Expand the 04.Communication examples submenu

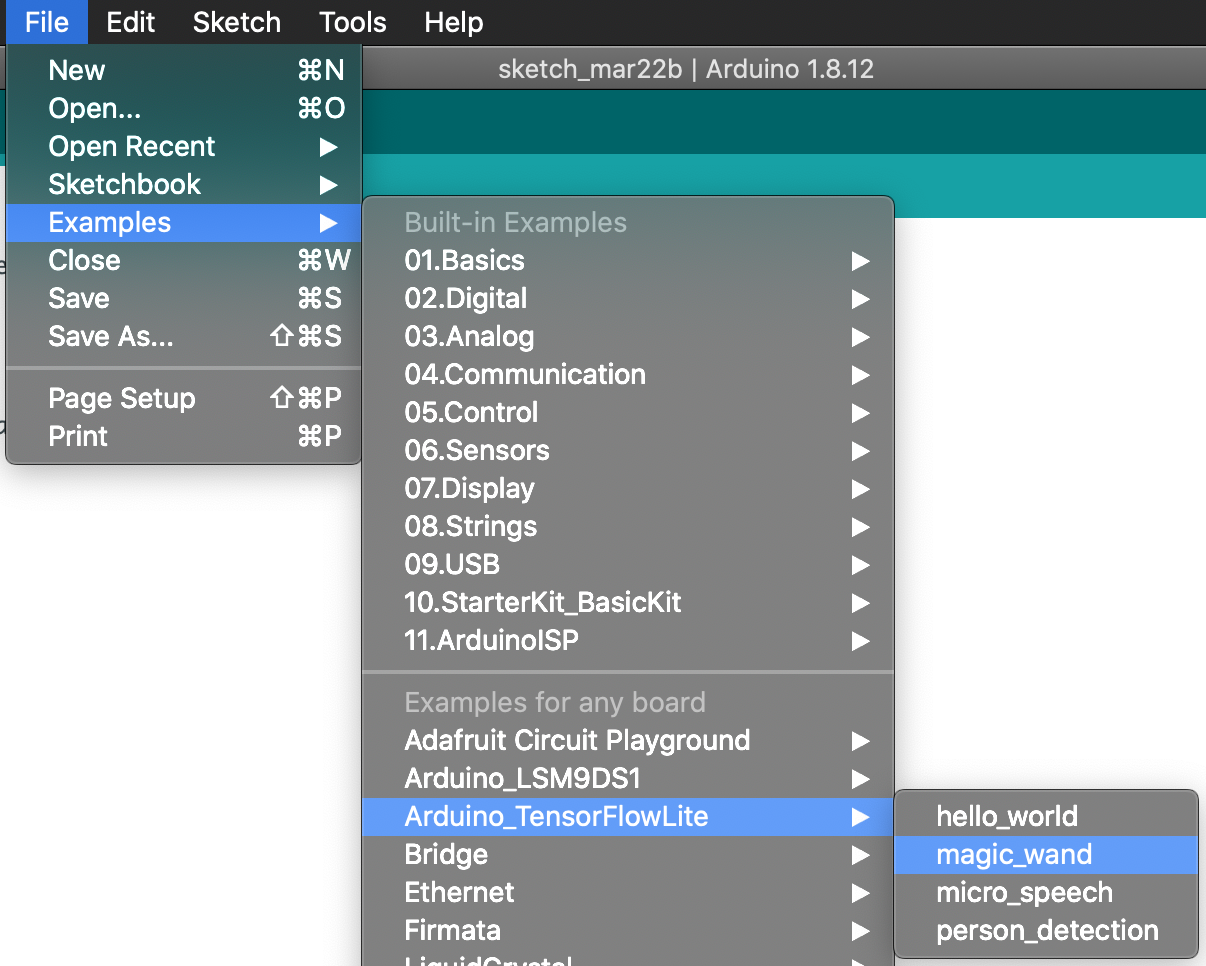pyautogui.click(x=525, y=375)
